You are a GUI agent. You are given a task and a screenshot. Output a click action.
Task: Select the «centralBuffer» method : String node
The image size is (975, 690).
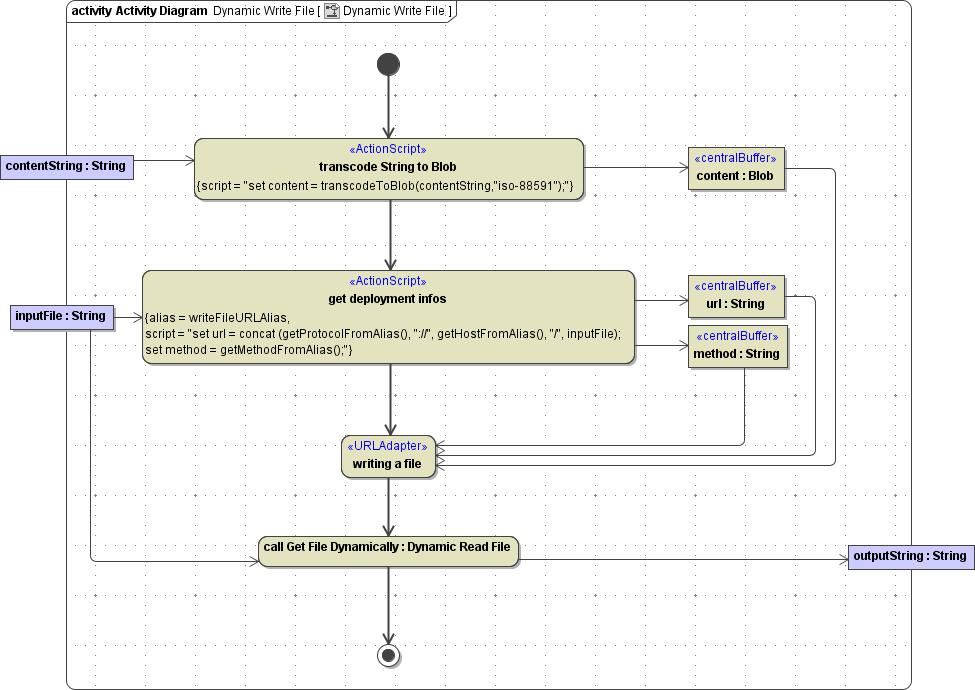pyautogui.click(x=737, y=346)
